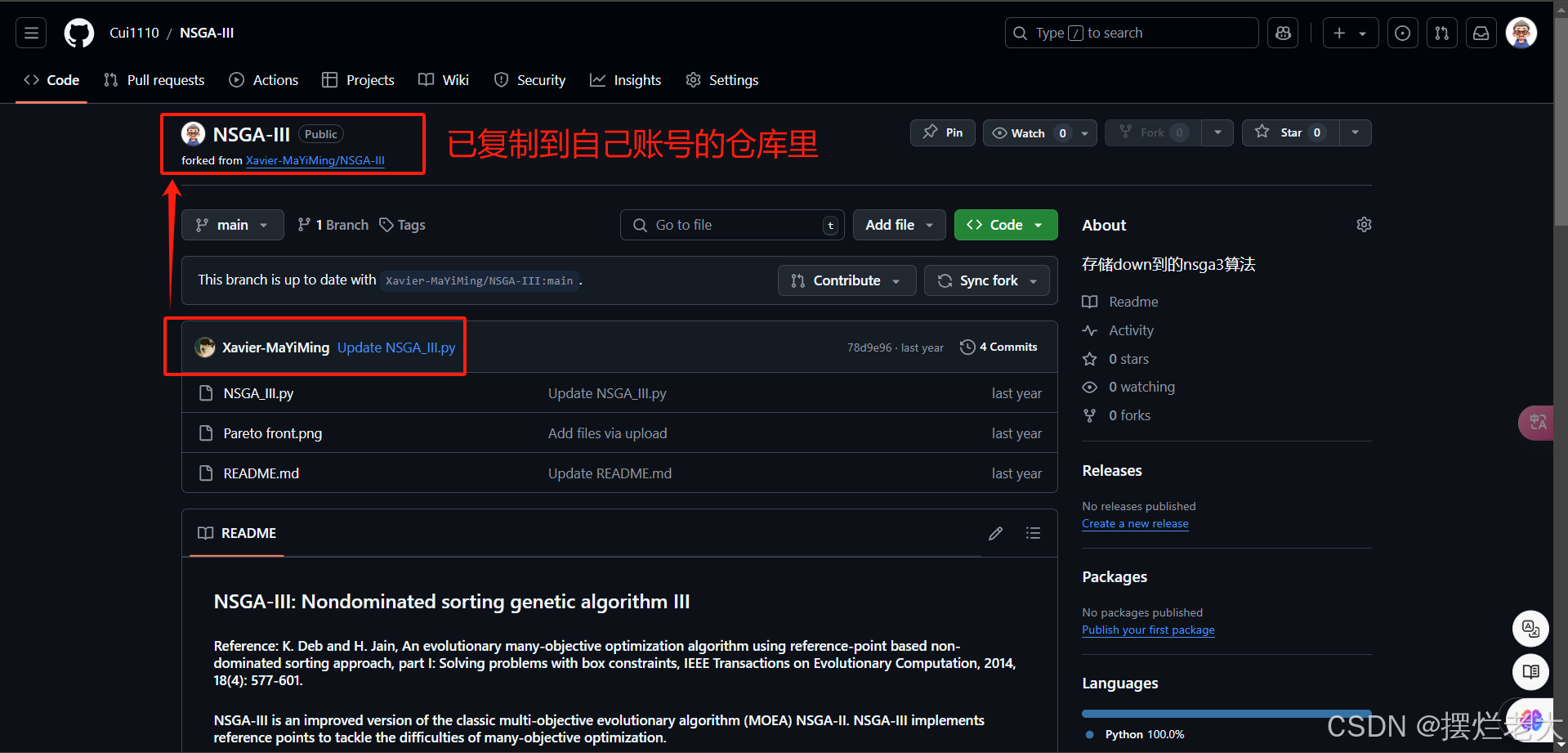This screenshot has width=1568, height=753.
Task: Expand the Fork options dropdown arrow
Action: [1217, 132]
